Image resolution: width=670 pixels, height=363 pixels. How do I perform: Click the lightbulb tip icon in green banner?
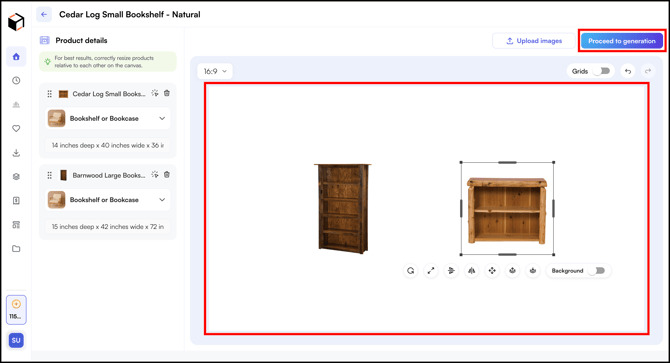(47, 61)
